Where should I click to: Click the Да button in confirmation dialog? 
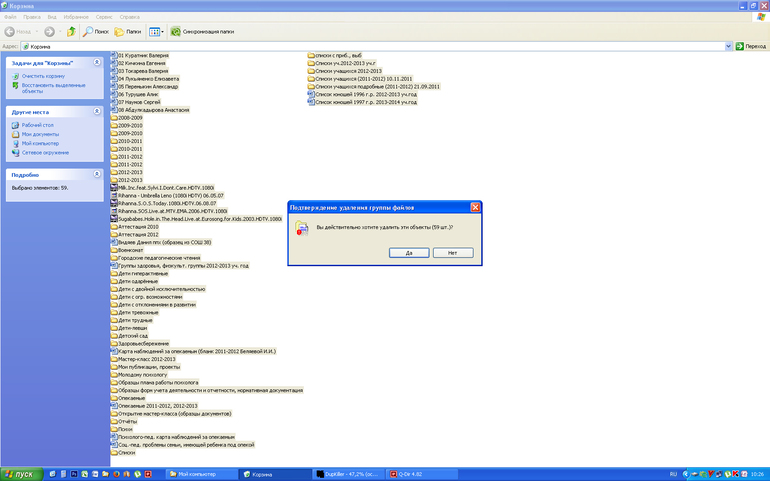pyautogui.click(x=409, y=253)
